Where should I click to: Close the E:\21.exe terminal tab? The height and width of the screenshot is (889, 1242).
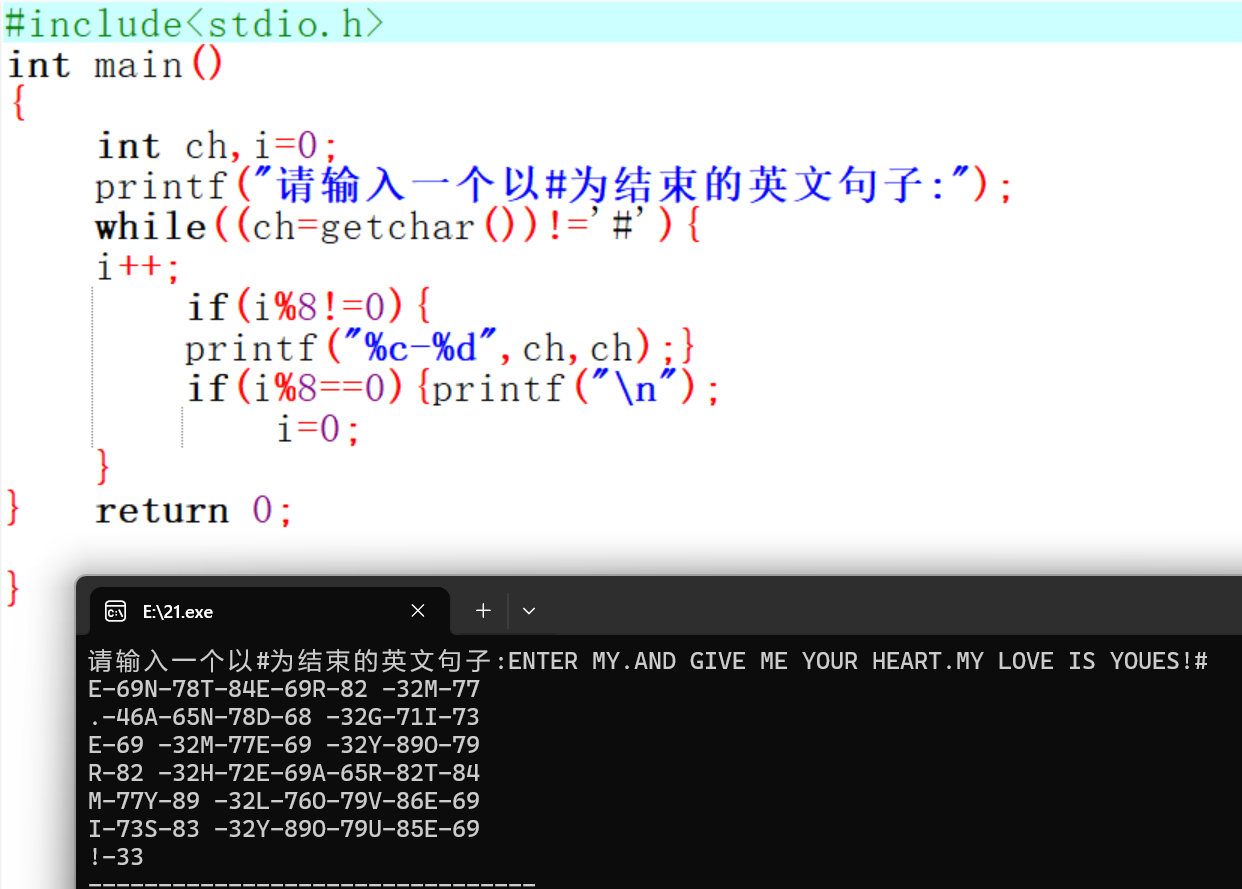pyautogui.click(x=418, y=611)
